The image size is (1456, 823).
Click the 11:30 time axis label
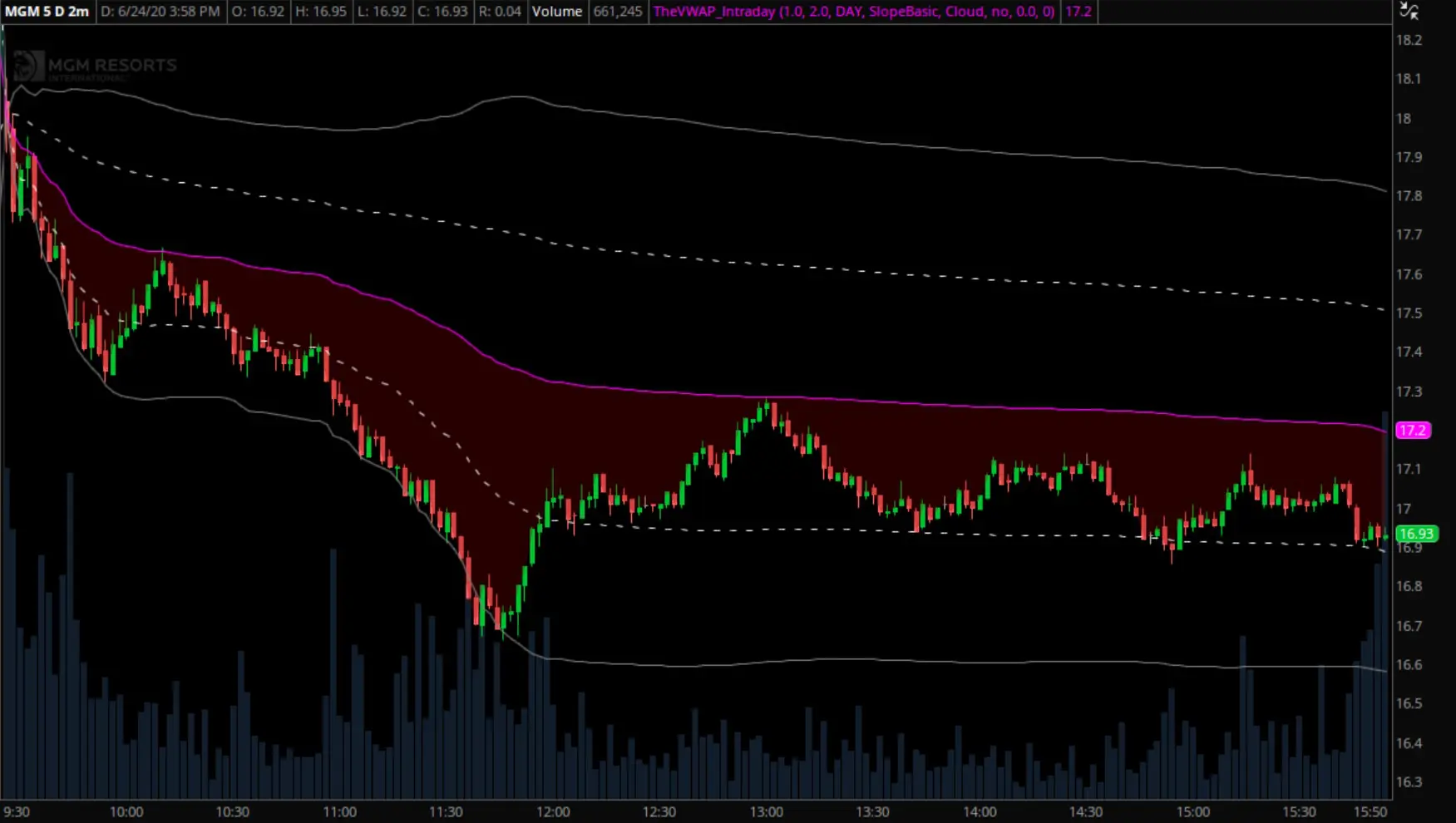coord(446,812)
